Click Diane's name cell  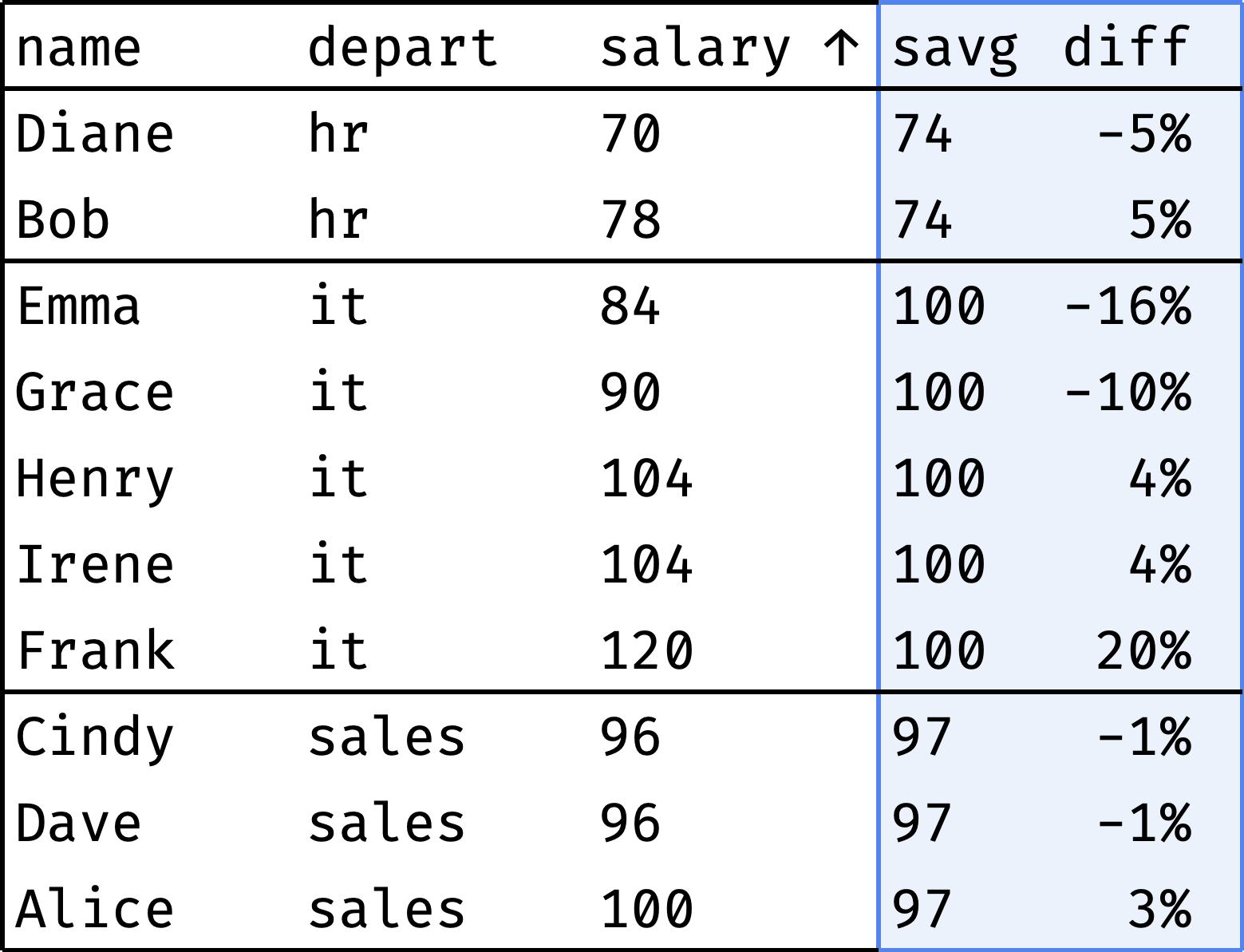(x=95, y=133)
